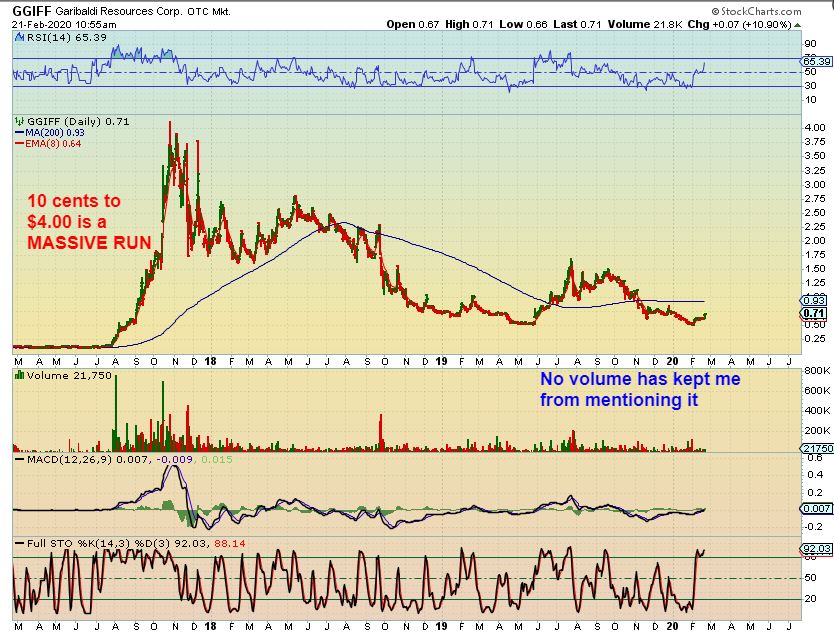The image size is (834, 632).
Task: Click the 65.39 RSI value tag on right axis
Action: click(818, 62)
